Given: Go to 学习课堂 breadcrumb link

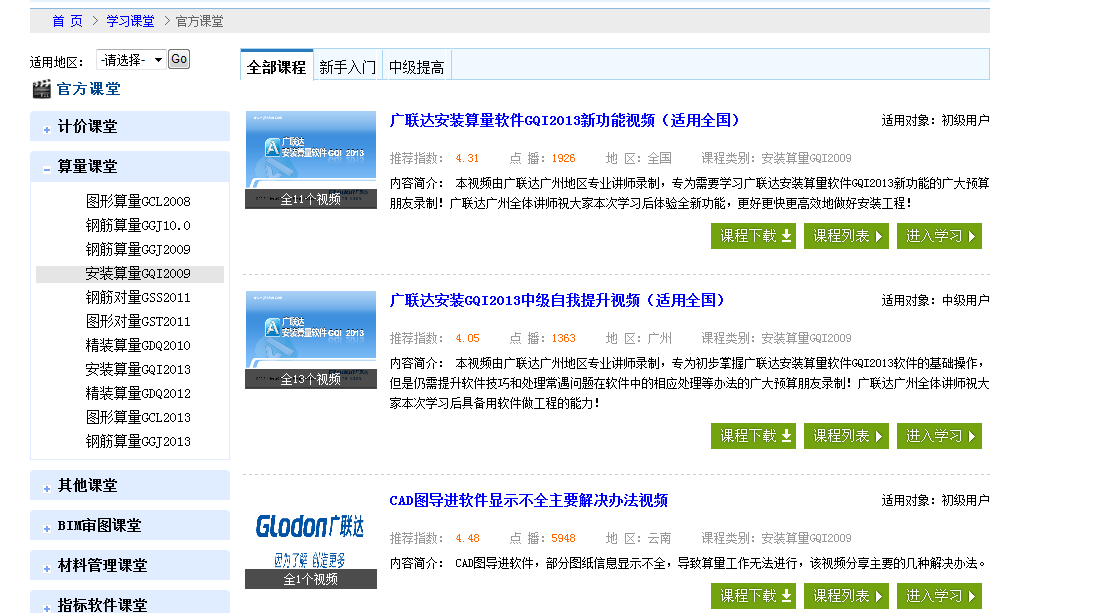Looking at the screenshot, I should 130,21.
